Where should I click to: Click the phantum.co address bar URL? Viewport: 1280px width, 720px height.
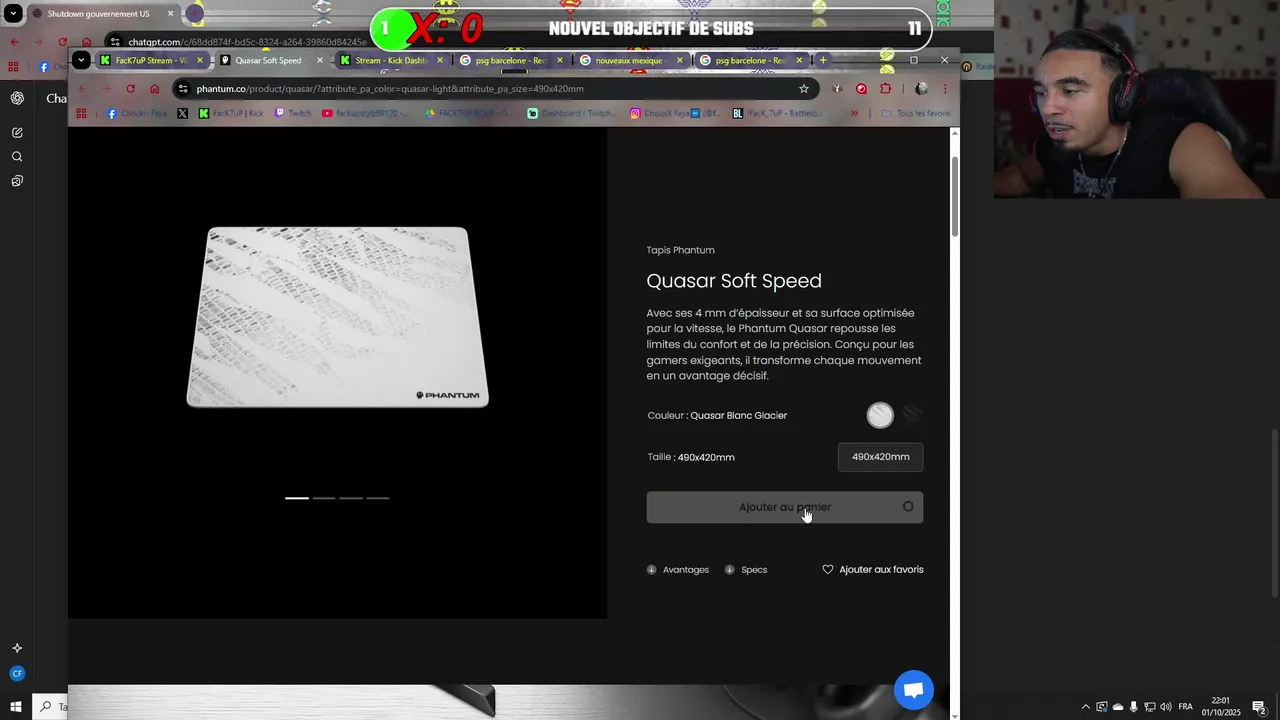click(x=390, y=89)
